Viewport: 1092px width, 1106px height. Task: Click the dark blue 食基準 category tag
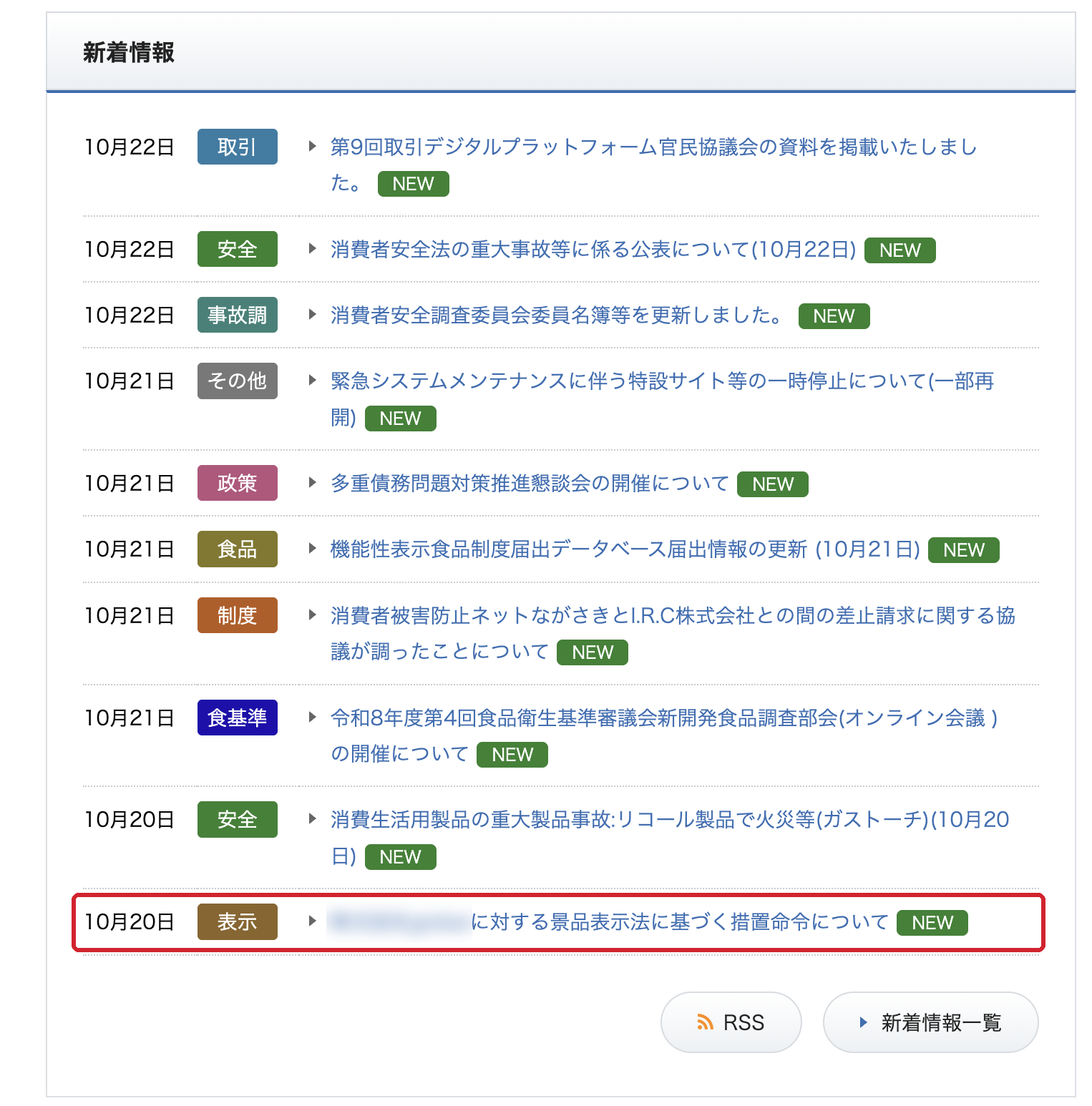[x=238, y=718]
